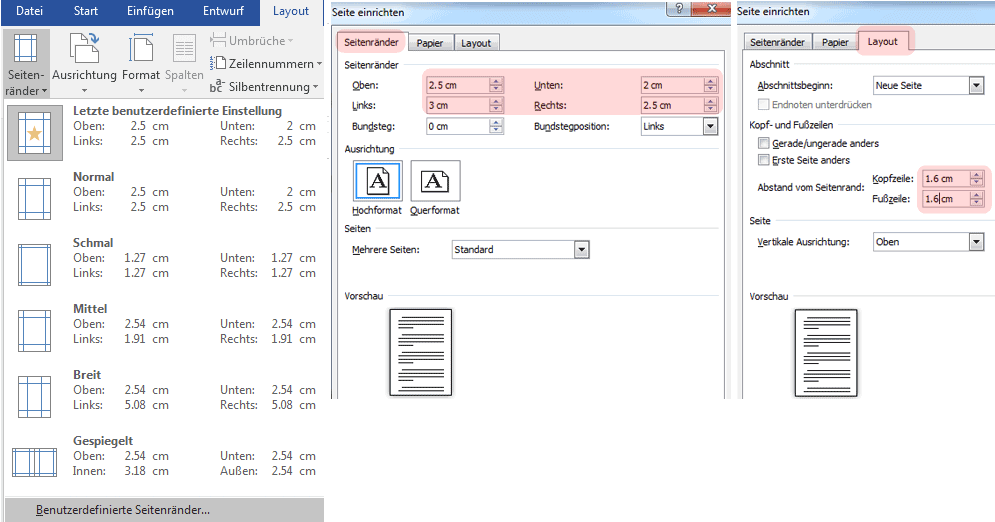Expand the Bundstegposition dropdown
This screenshot has width=995, height=522.
710,127
